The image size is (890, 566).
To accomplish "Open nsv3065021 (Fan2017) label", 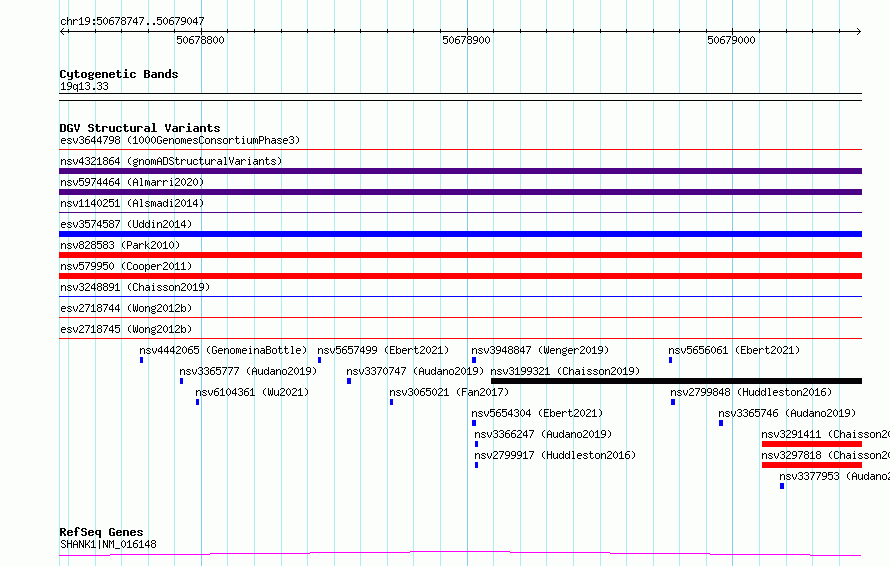I will click(x=449, y=392).
